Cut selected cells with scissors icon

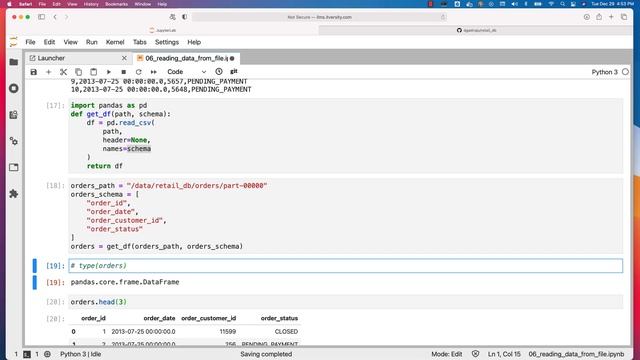[x=63, y=72]
